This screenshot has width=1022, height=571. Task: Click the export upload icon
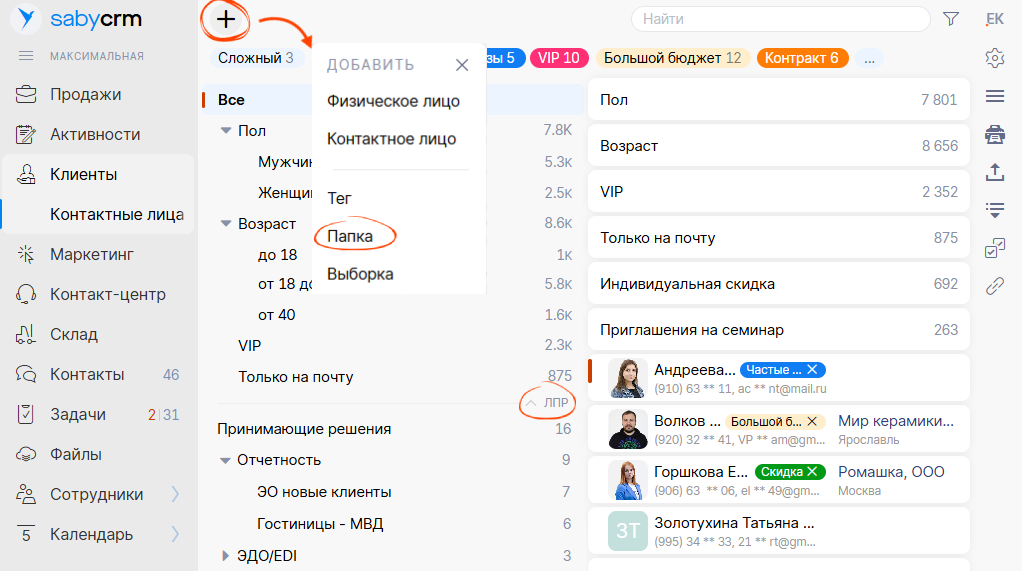tap(994, 172)
